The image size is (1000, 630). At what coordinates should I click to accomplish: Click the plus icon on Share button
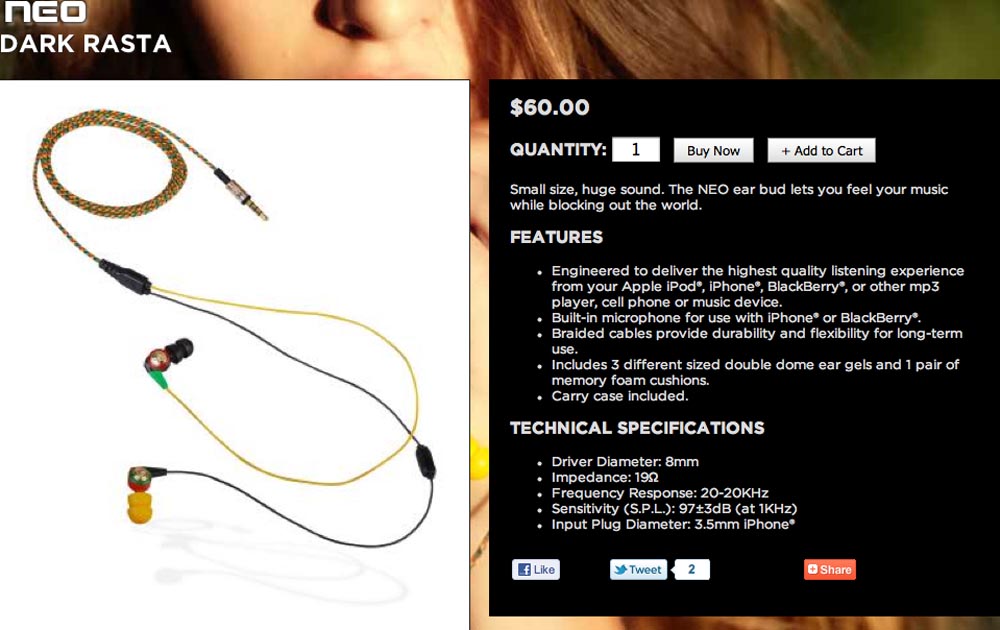(812, 569)
